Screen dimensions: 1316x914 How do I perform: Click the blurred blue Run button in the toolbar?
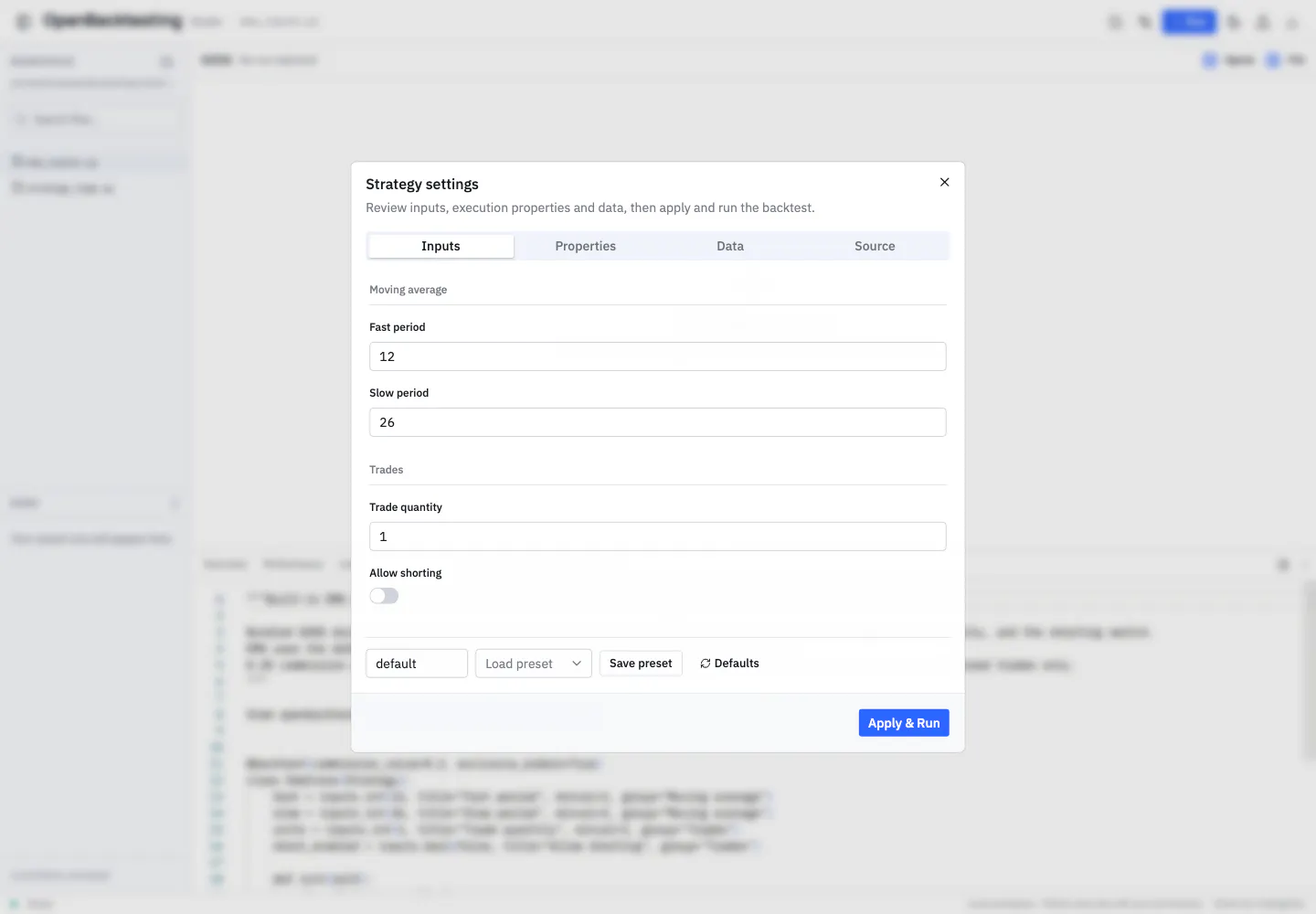1189,22
